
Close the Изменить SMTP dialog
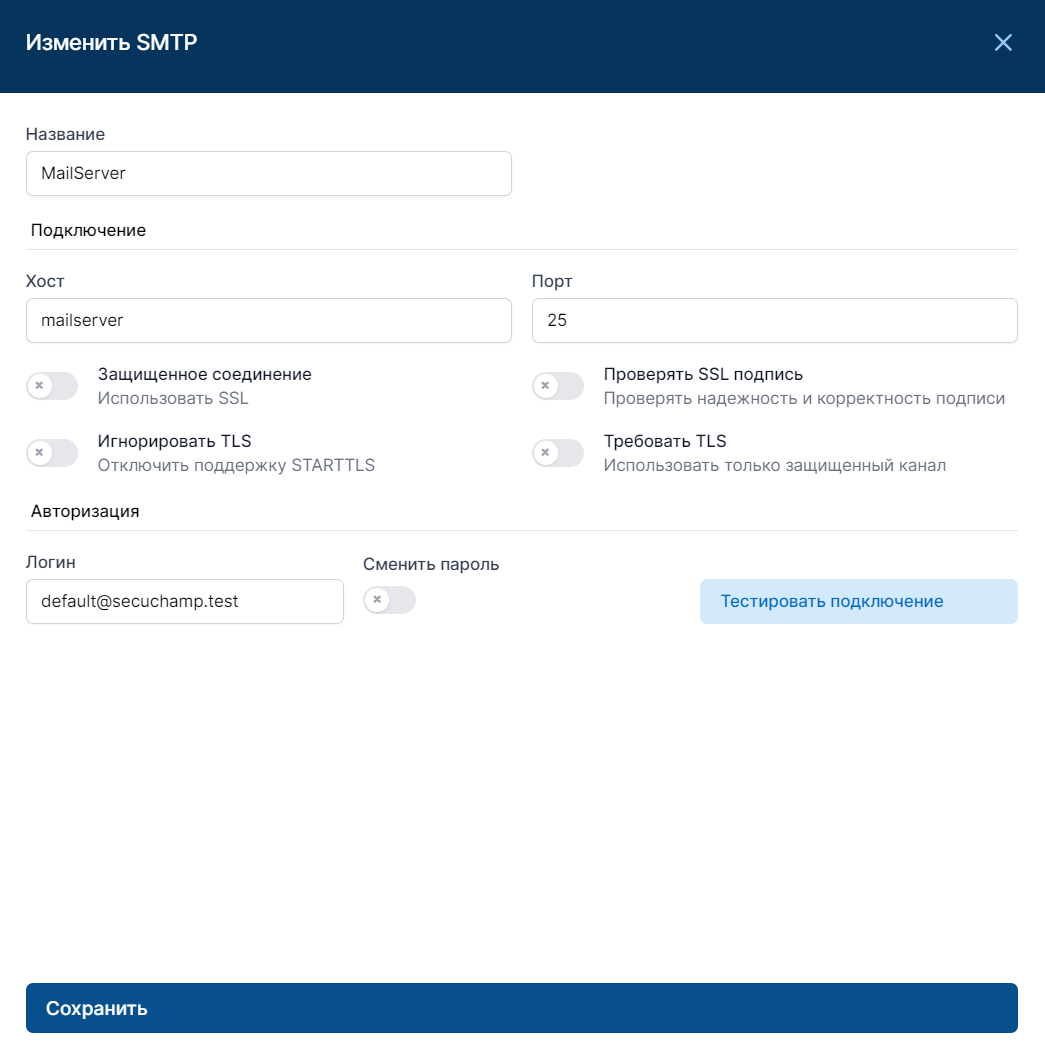pyautogui.click(x=1003, y=42)
